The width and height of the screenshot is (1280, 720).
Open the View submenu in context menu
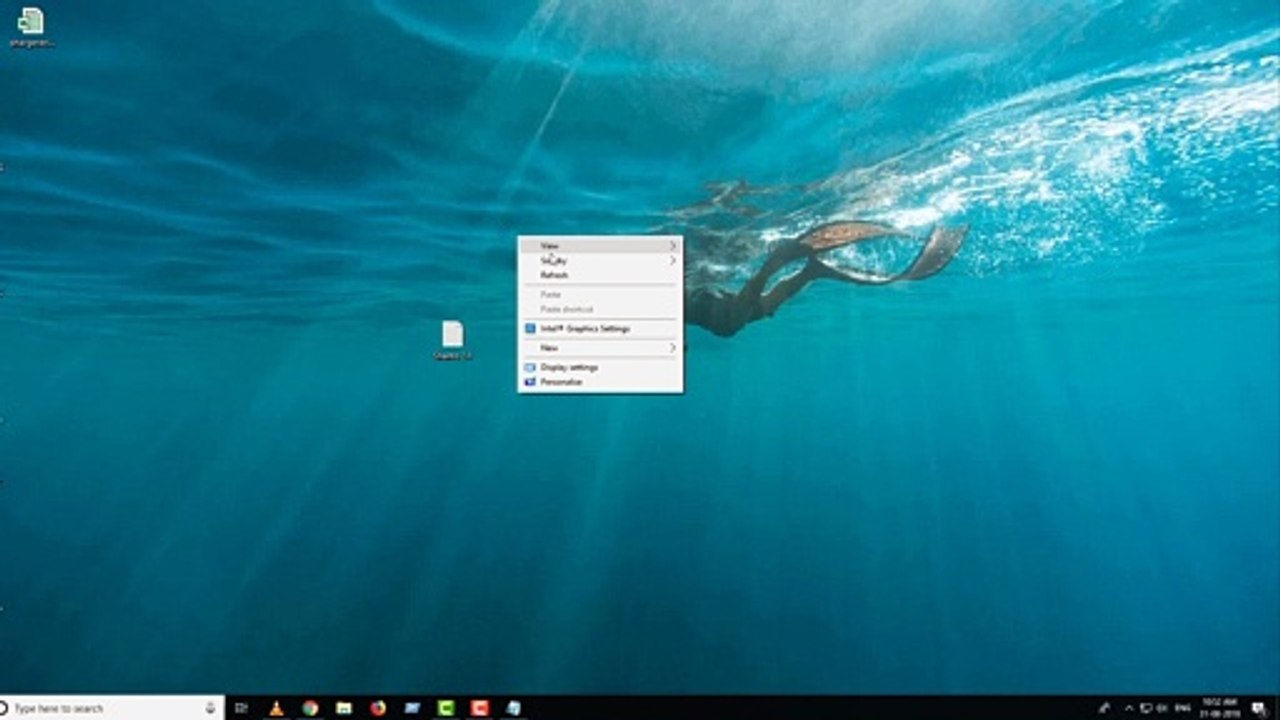(x=600, y=245)
